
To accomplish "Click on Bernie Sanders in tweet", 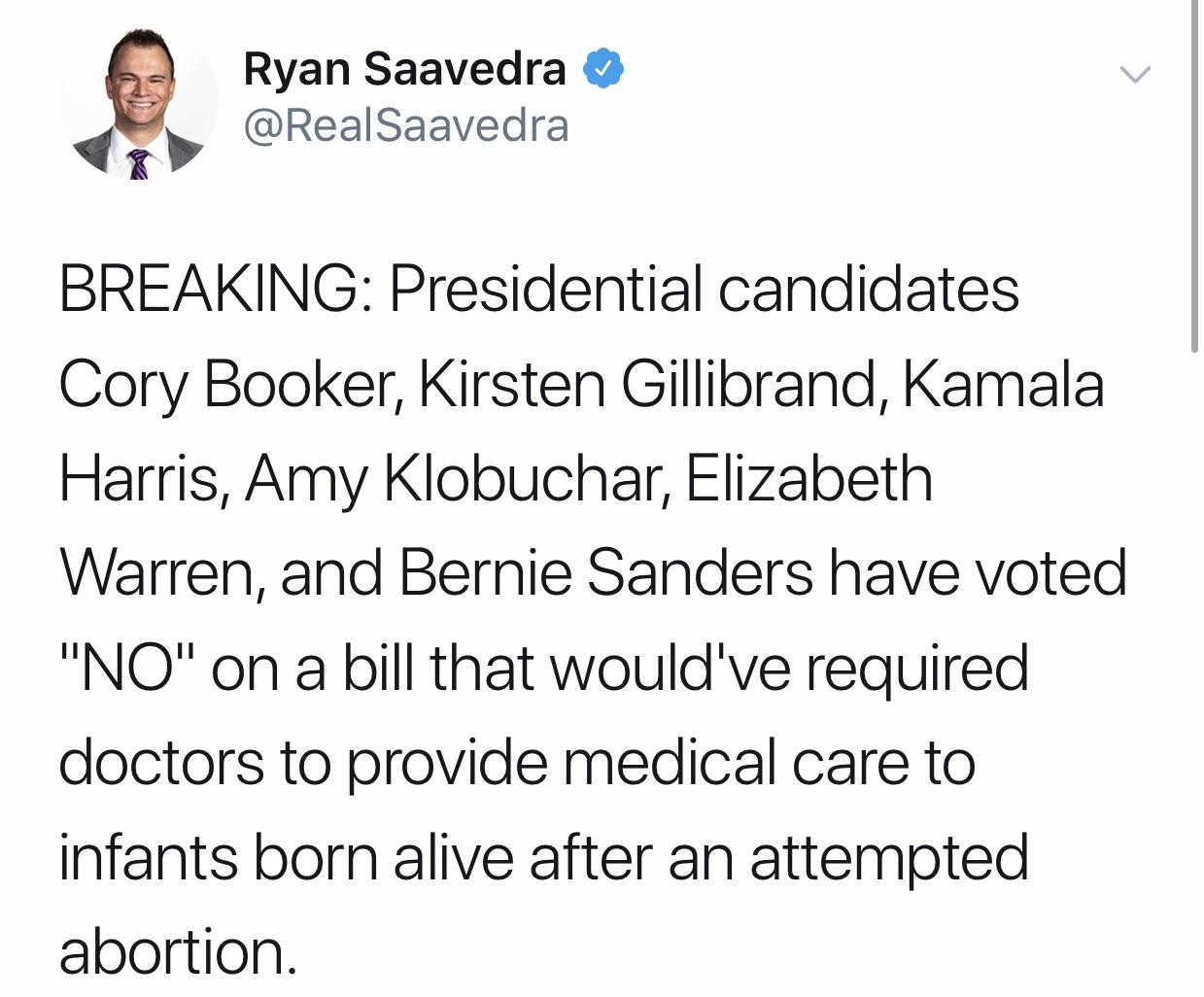I will 606,572.
